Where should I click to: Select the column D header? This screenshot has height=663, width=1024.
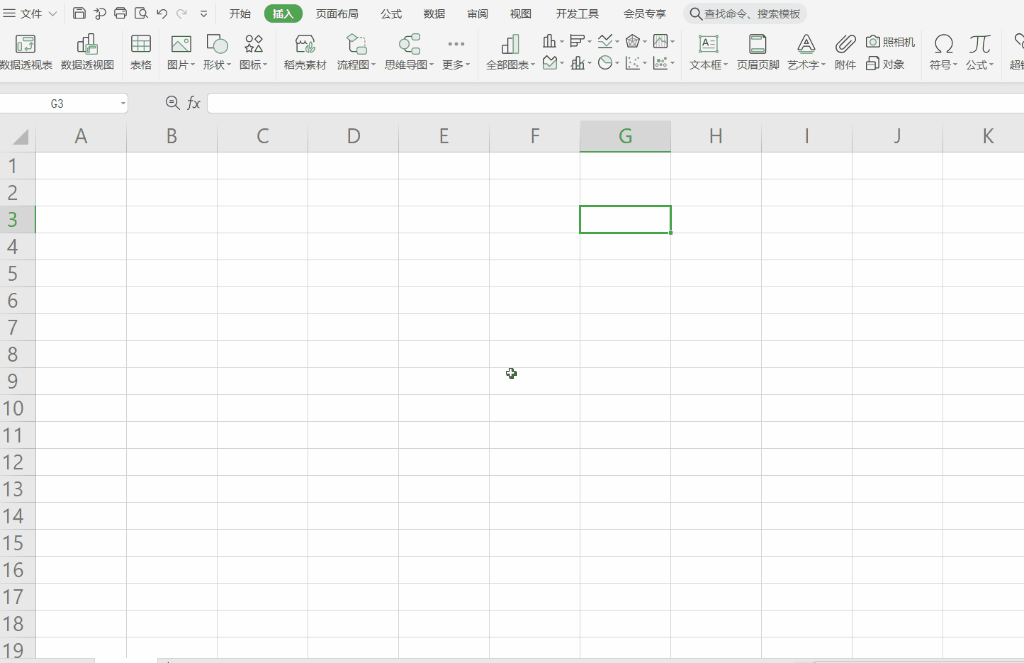pos(353,137)
